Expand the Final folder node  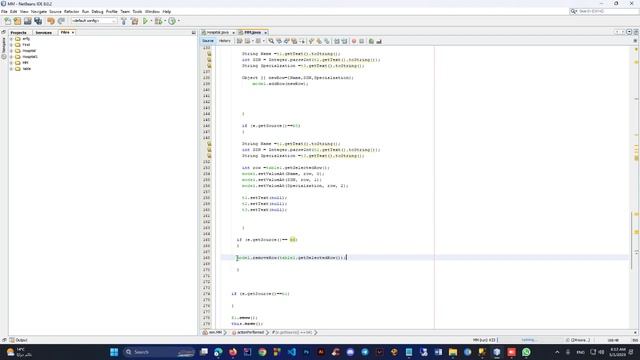coord(11,45)
